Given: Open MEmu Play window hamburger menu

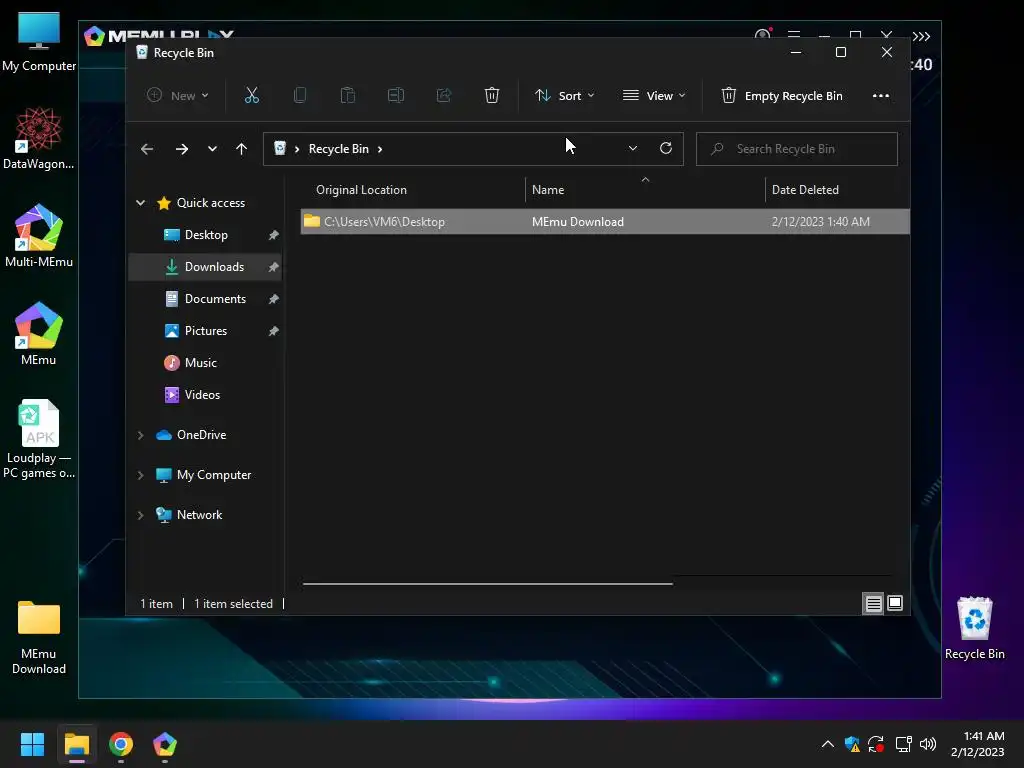Looking at the screenshot, I should point(794,34).
